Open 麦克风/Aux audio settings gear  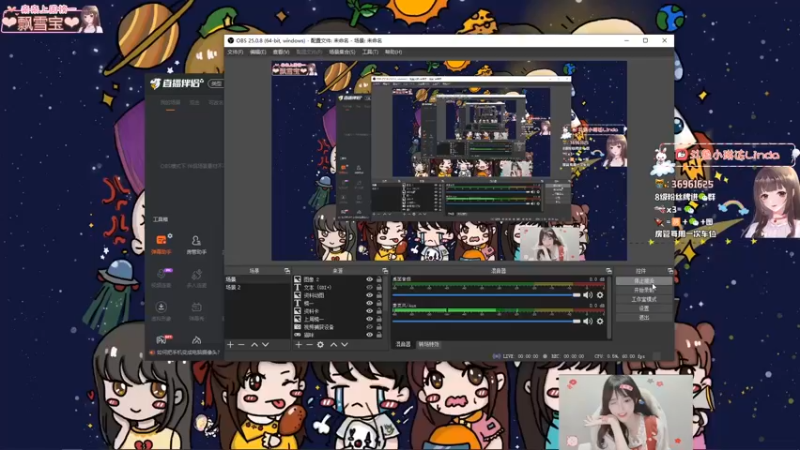600,321
